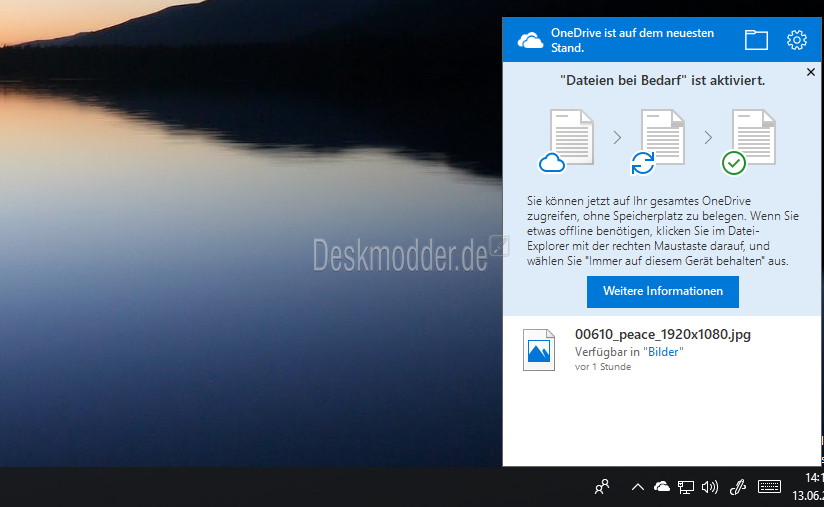Click the "Dateien bei Bedarf ist aktiviert" heading

pyautogui.click(x=662, y=80)
